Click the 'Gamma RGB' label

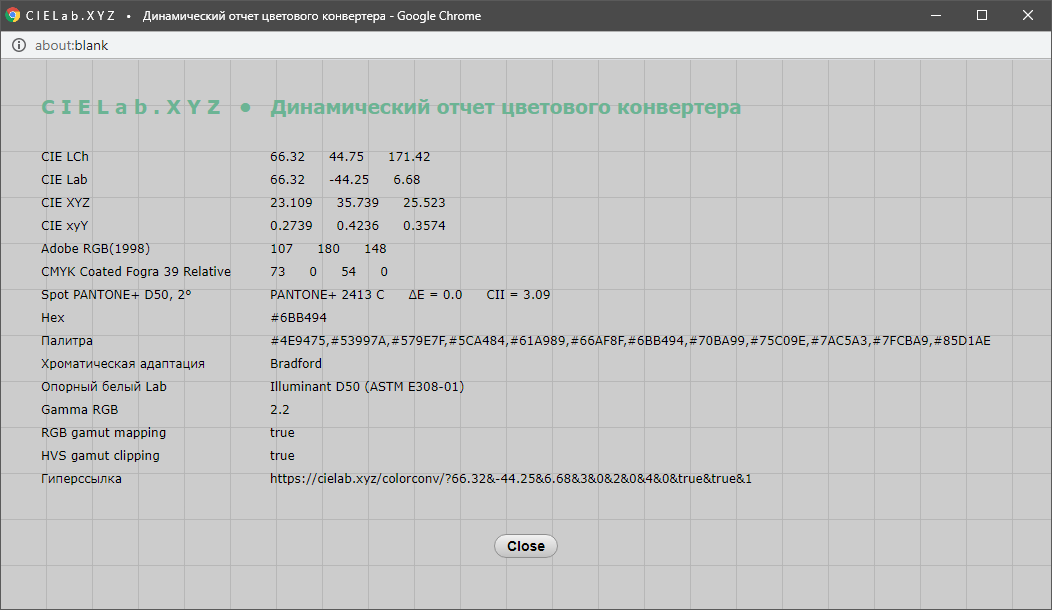tap(79, 409)
